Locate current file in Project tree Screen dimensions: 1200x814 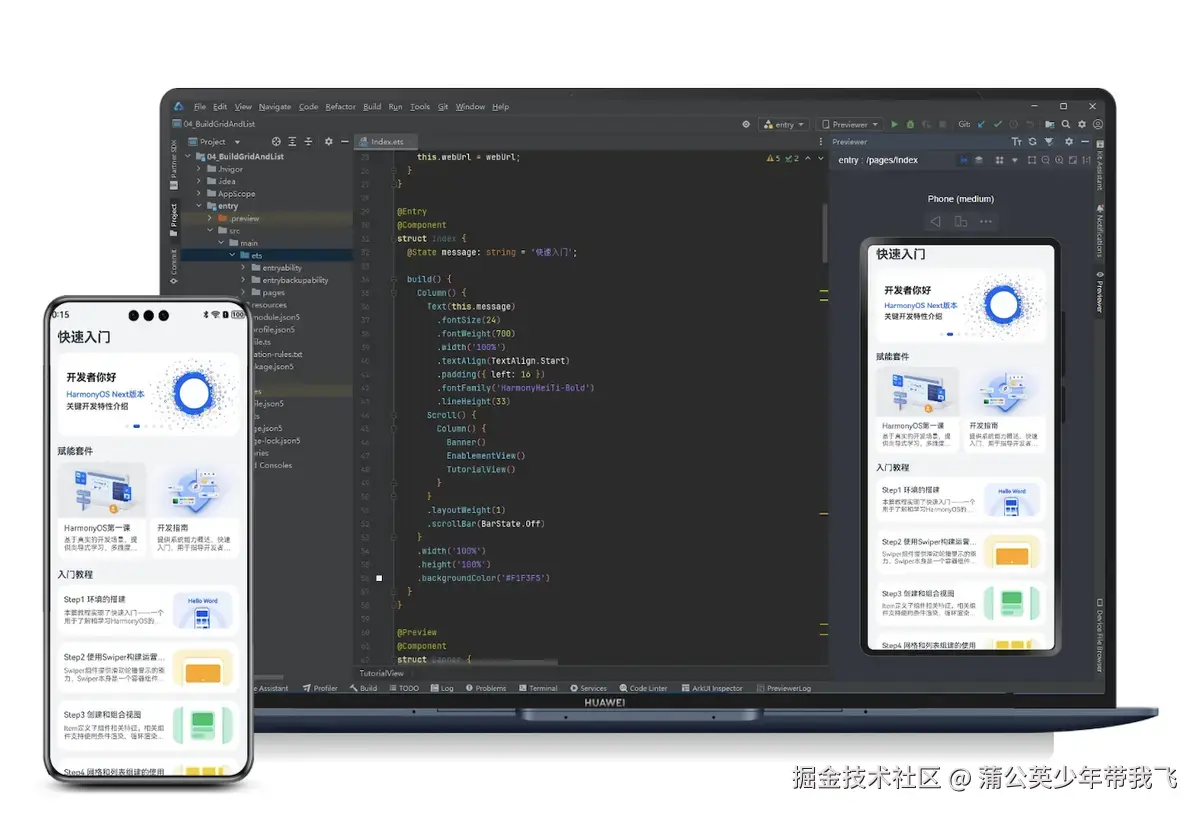(276, 142)
